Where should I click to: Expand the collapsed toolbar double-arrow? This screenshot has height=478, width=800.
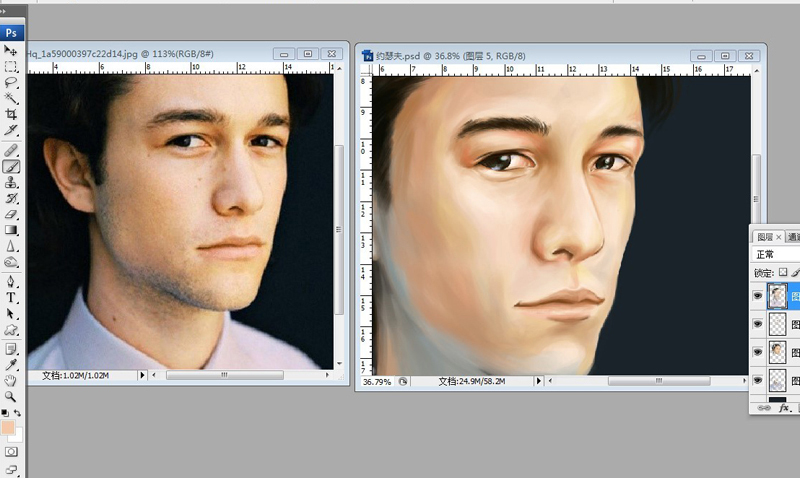[4, 10]
